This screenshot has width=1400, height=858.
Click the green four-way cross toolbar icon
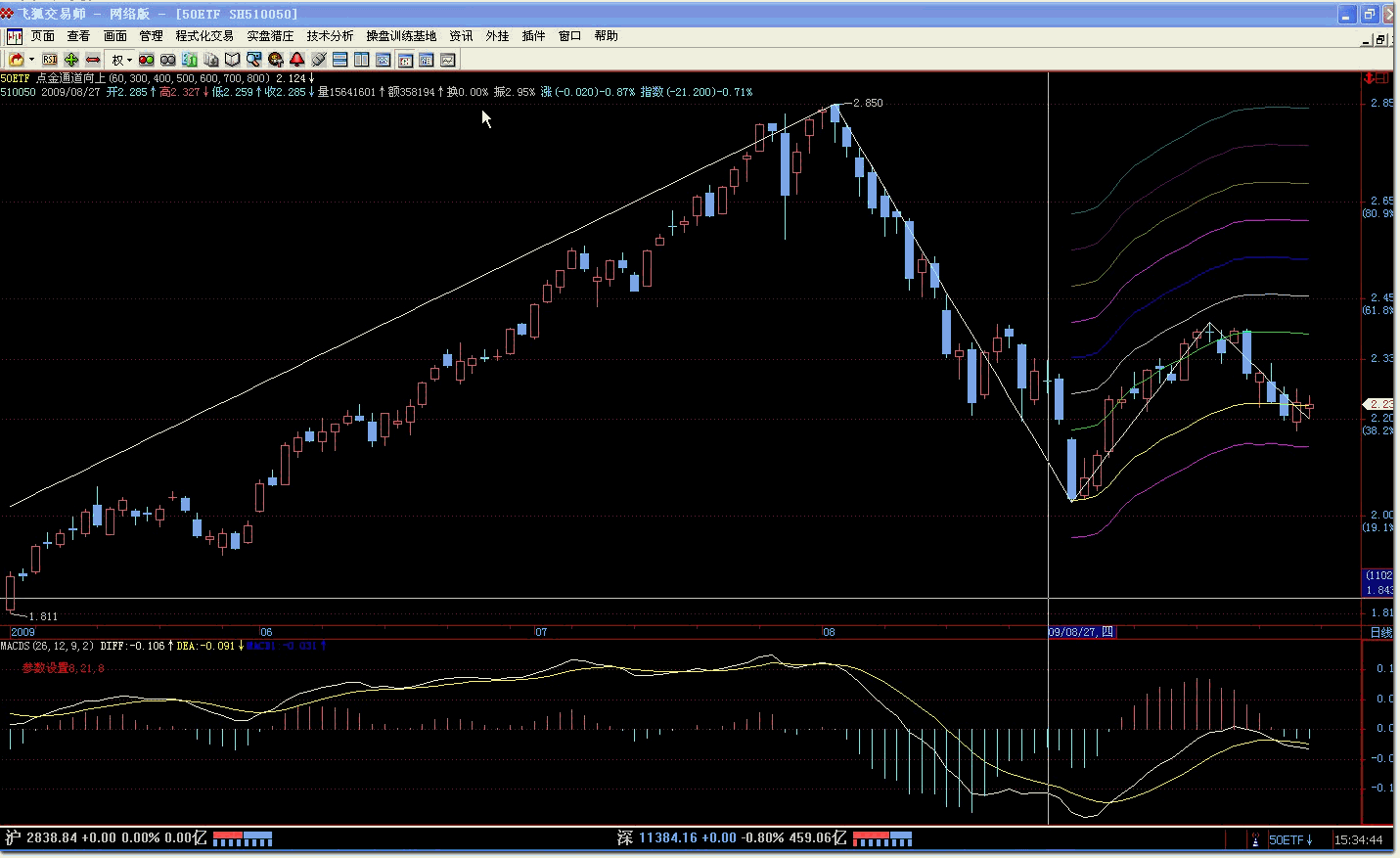(x=71, y=60)
